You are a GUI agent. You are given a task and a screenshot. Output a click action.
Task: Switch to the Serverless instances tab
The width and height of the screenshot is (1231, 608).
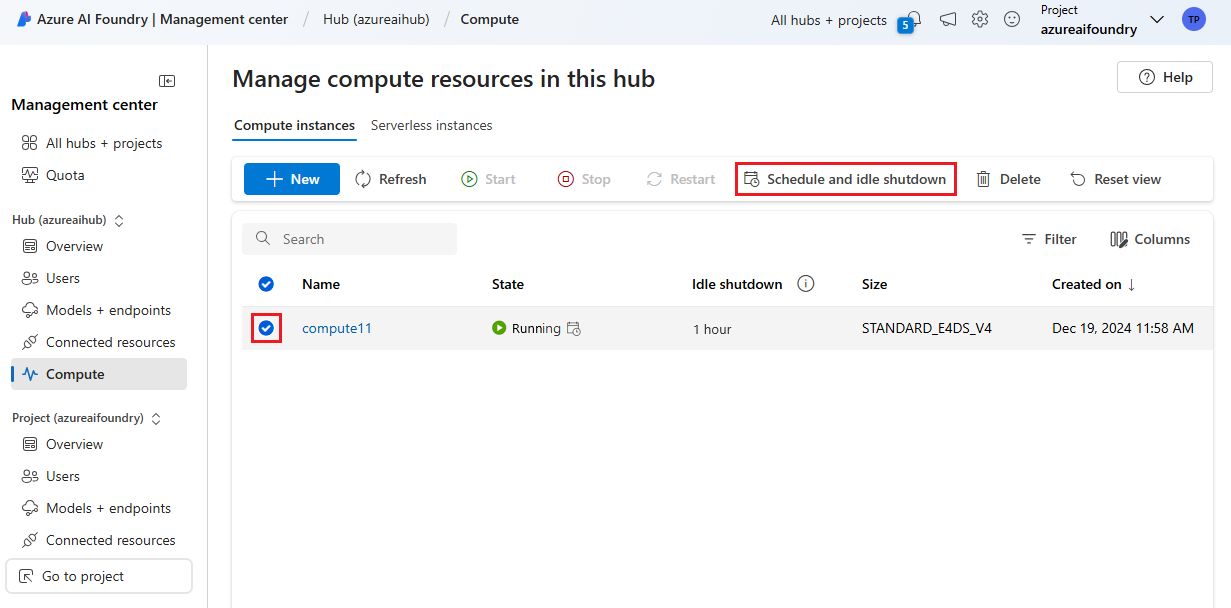pyautogui.click(x=431, y=126)
